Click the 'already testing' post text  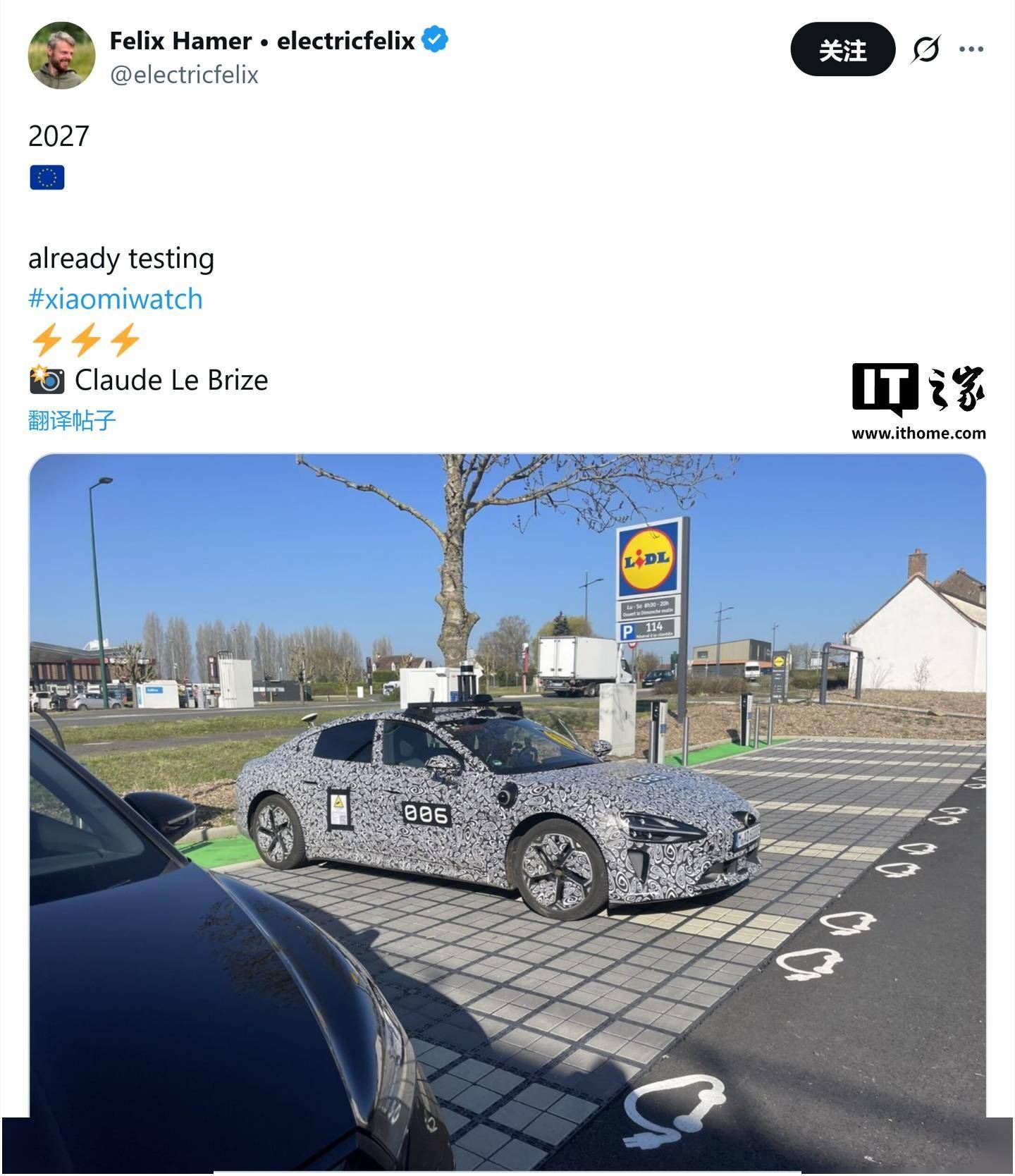[121, 259]
